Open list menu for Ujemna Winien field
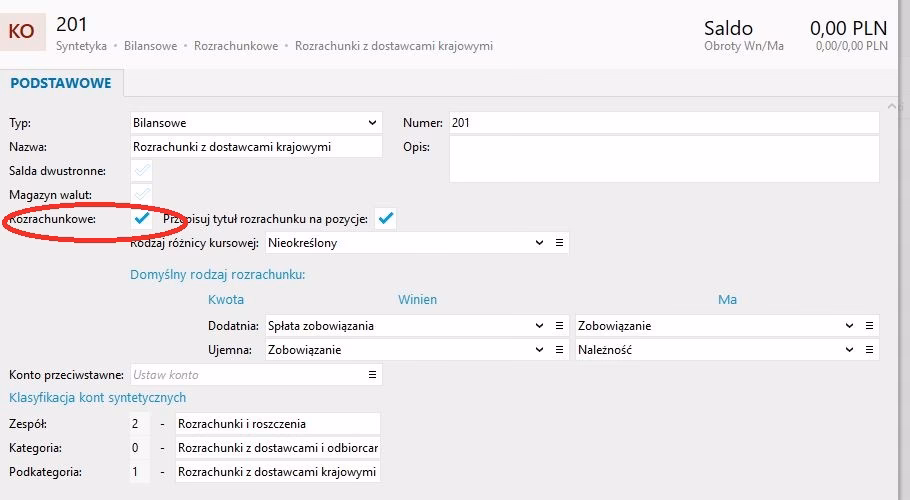This screenshot has width=910, height=500. [560, 350]
